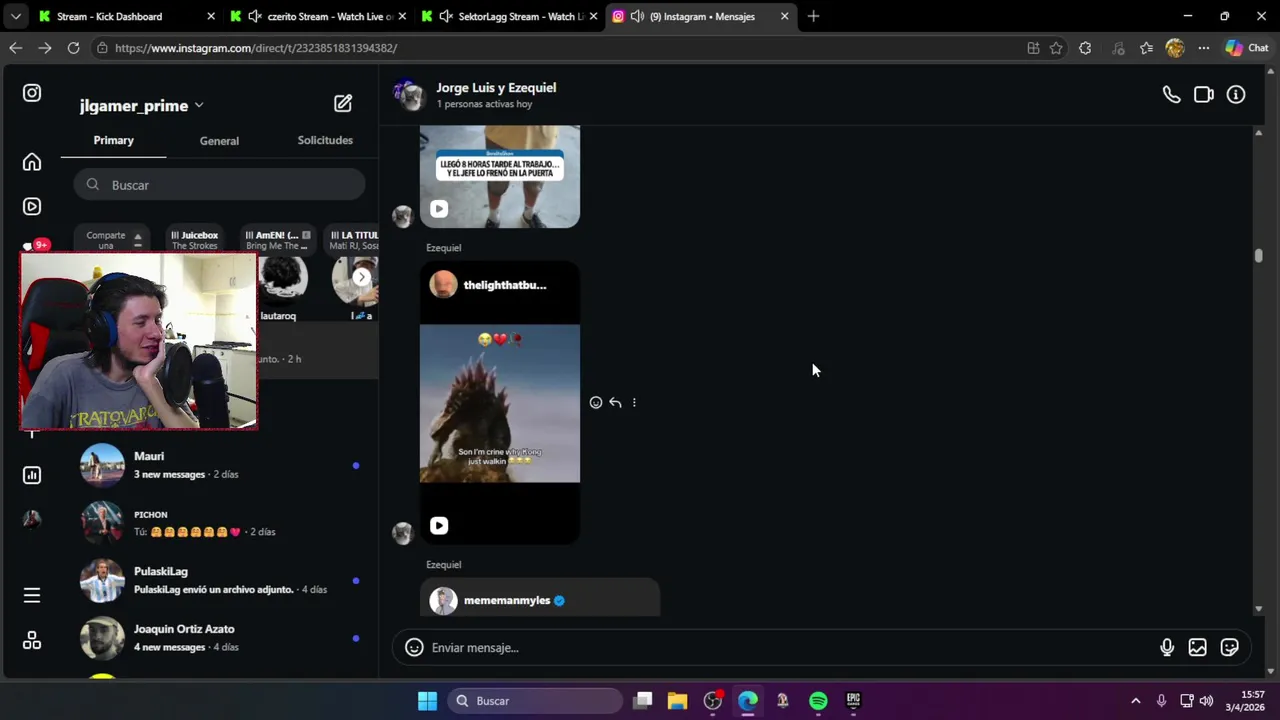Open the emoji picker in the message box
Image resolution: width=1280 pixels, height=720 pixels.
(414, 648)
